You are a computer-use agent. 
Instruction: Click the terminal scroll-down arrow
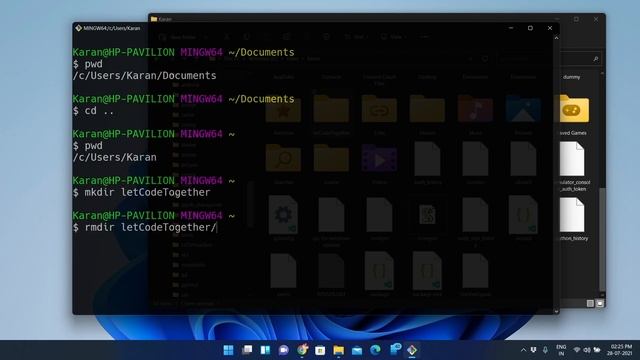coord(556,311)
